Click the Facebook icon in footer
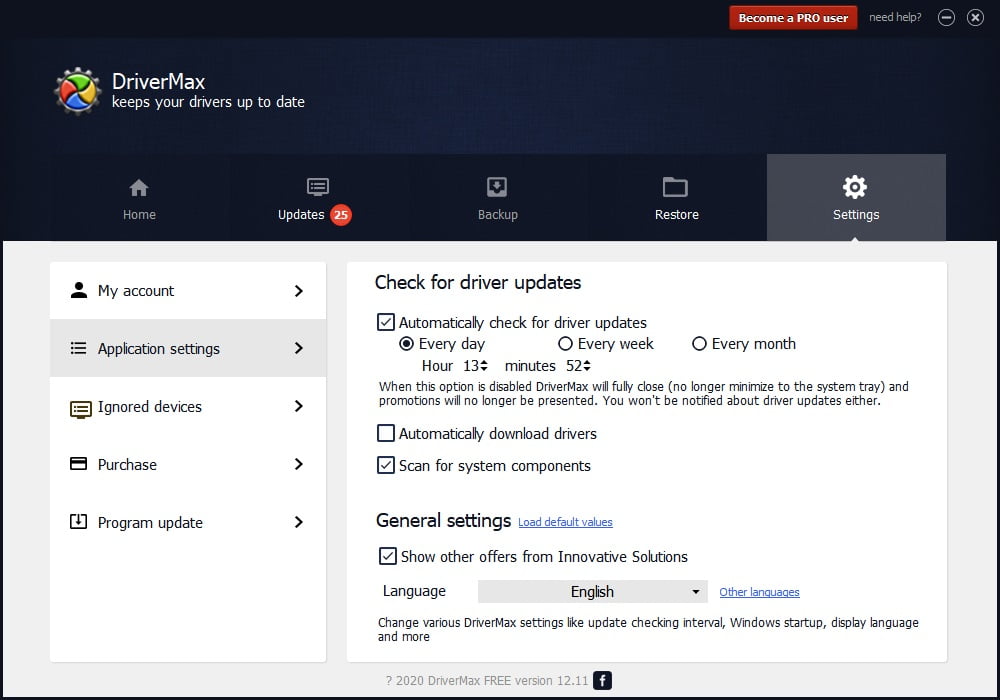 point(602,681)
